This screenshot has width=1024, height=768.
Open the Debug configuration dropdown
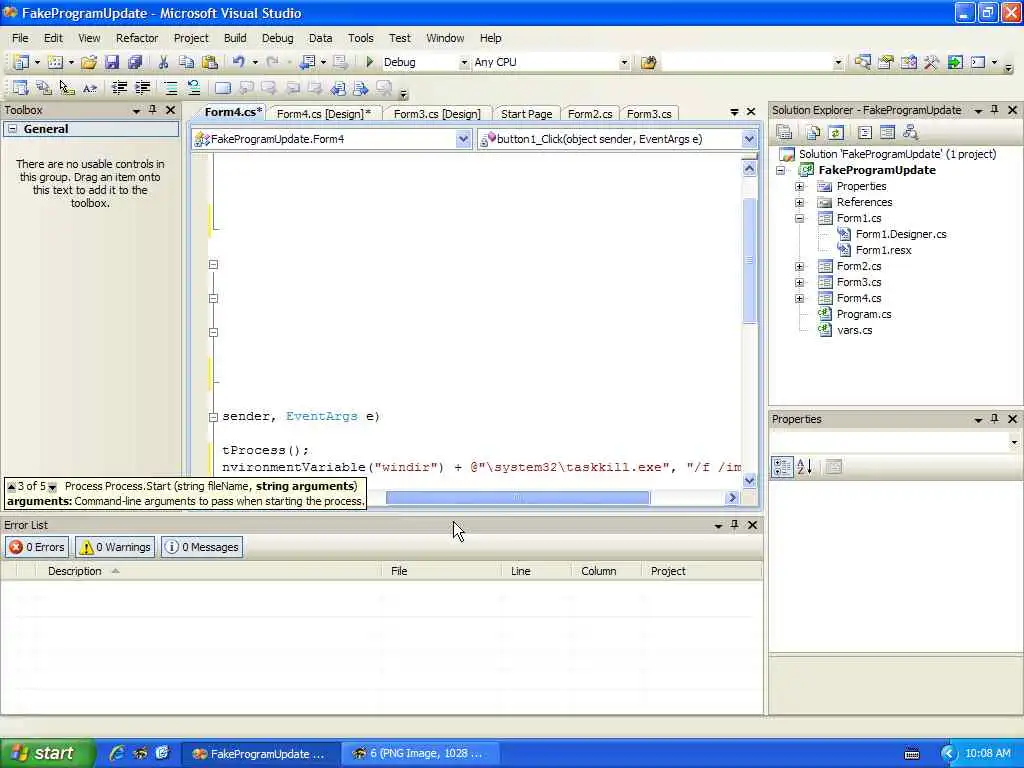[464, 63]
